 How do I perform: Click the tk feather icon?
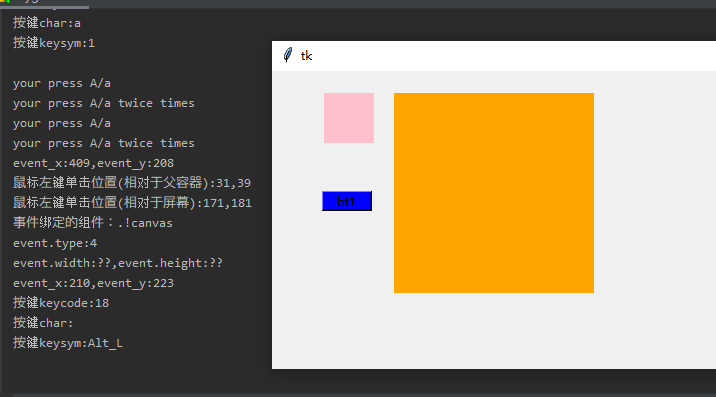pyautogui.click(x=288, y=55)
